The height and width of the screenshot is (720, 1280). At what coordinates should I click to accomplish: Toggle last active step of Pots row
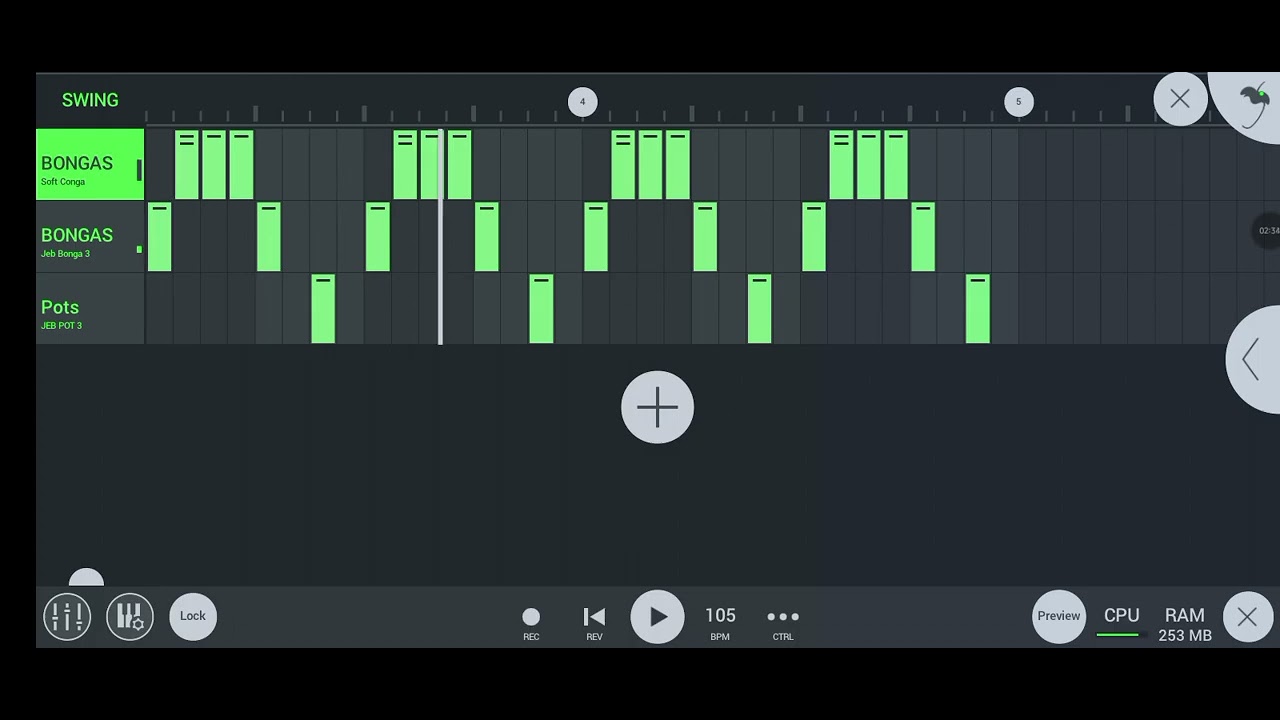(978, 309)
